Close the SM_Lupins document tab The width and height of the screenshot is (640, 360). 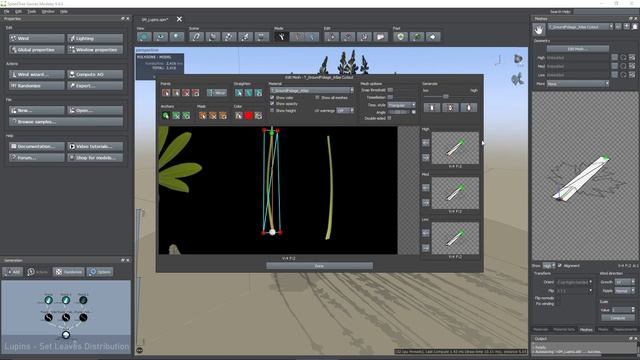click(x=179, y=19)
